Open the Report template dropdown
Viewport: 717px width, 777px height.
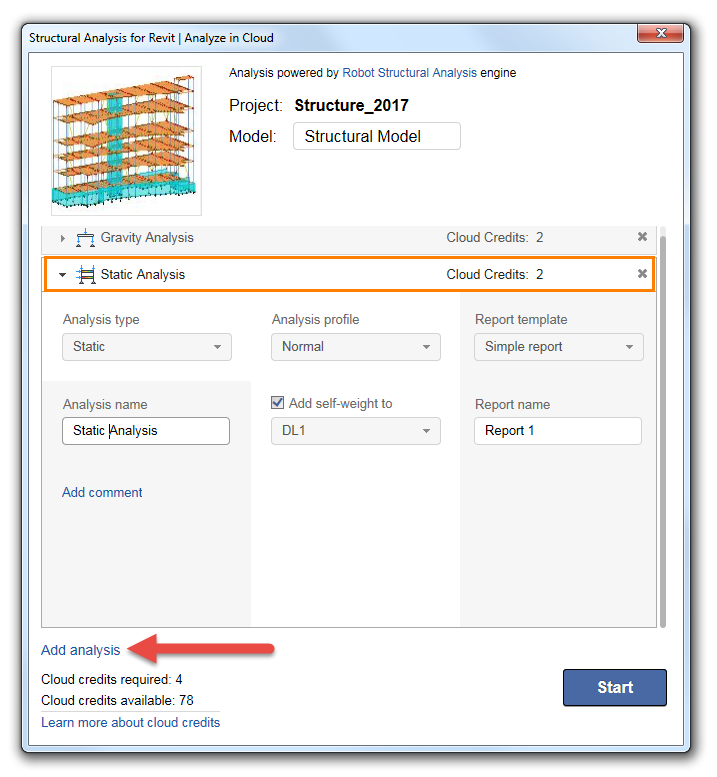(x=558, y=347)
